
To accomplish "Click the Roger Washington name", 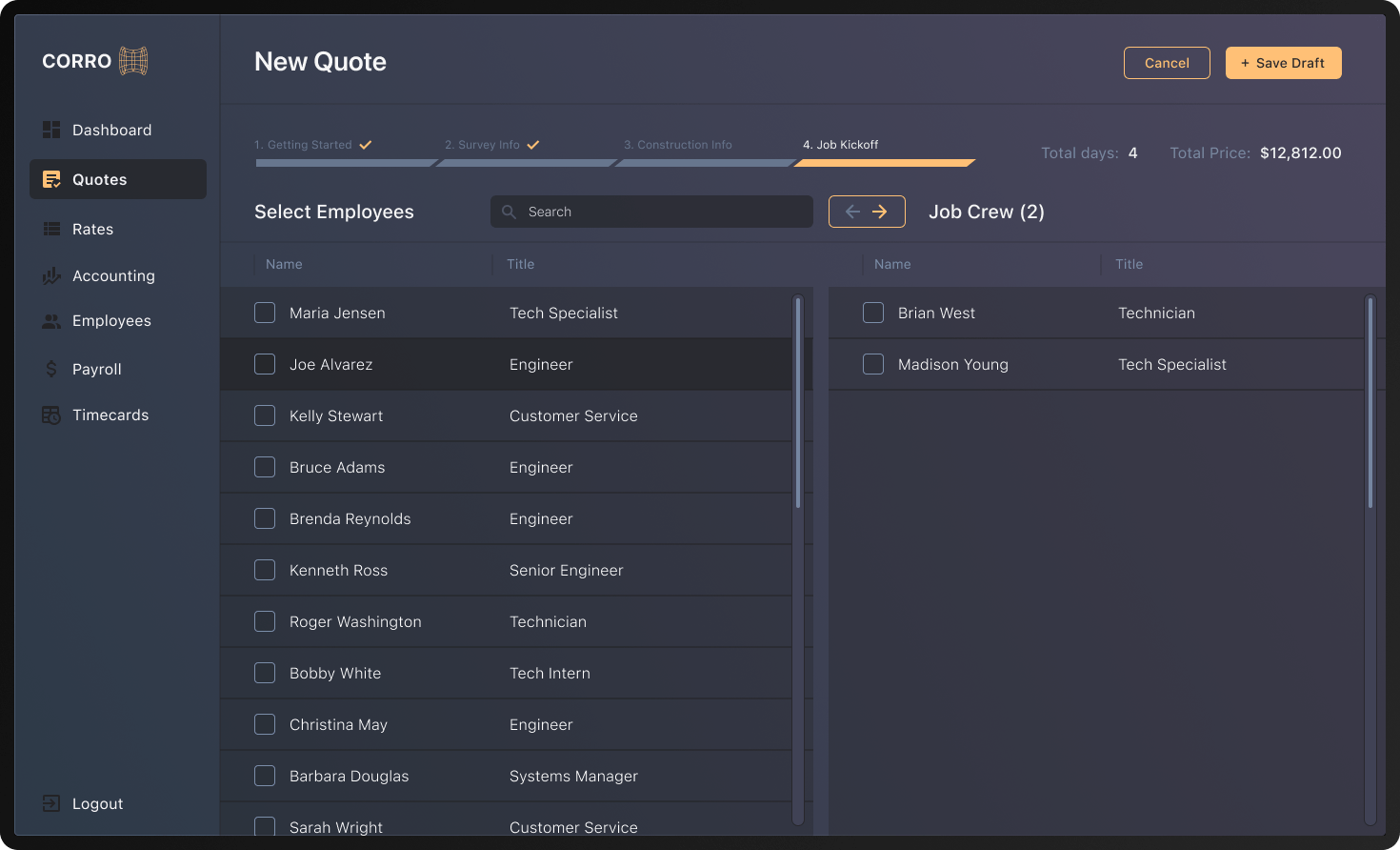I will (355, 621).
